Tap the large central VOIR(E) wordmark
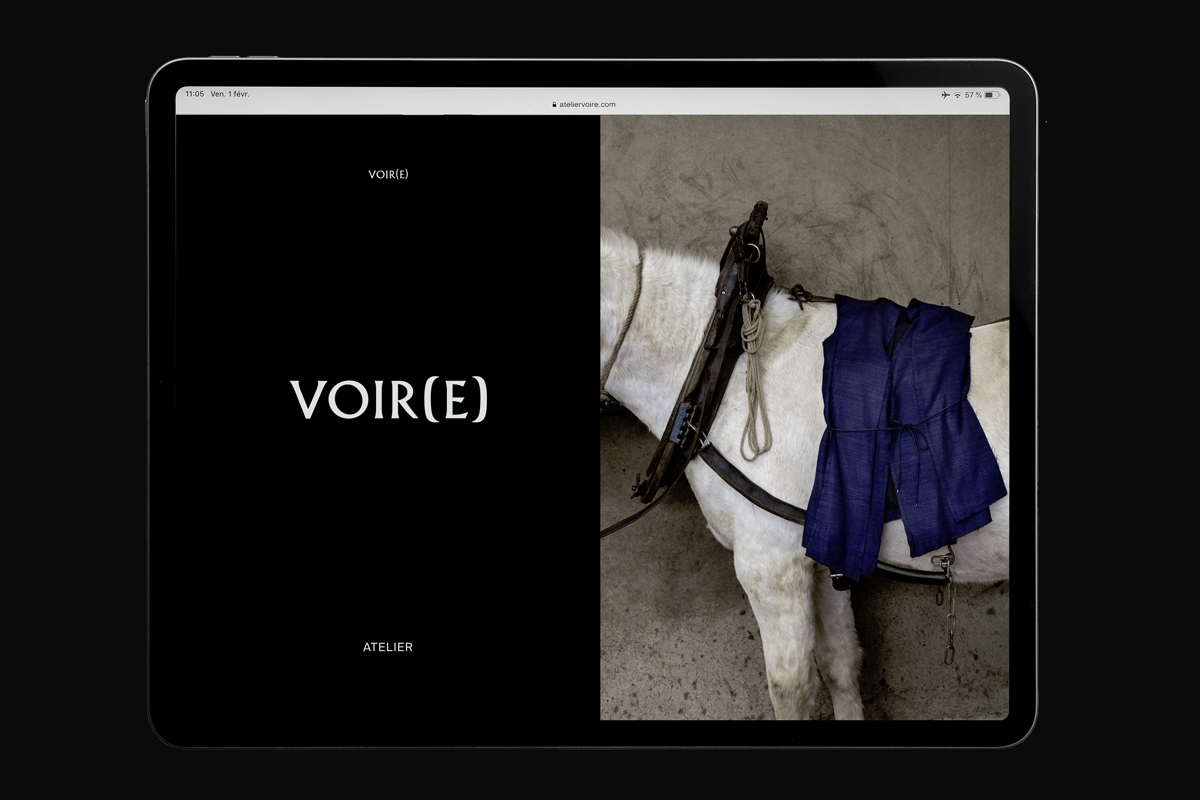This screenshot has height=800, width=1200. 391,400
